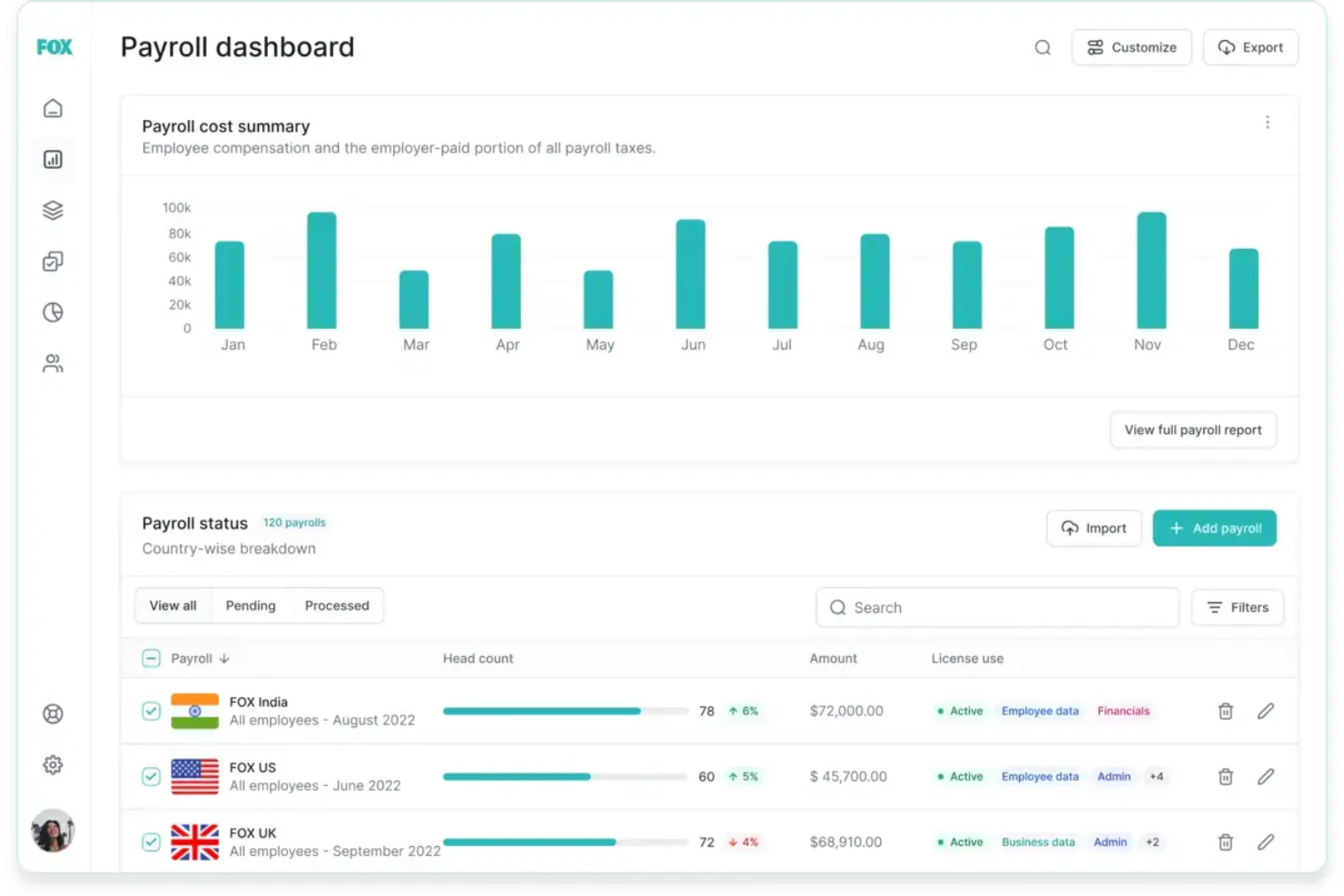This screenshot has height=896, width=1344.
Task: Open the three-dot menu on Payroll cost summary
Action: 1267,122
